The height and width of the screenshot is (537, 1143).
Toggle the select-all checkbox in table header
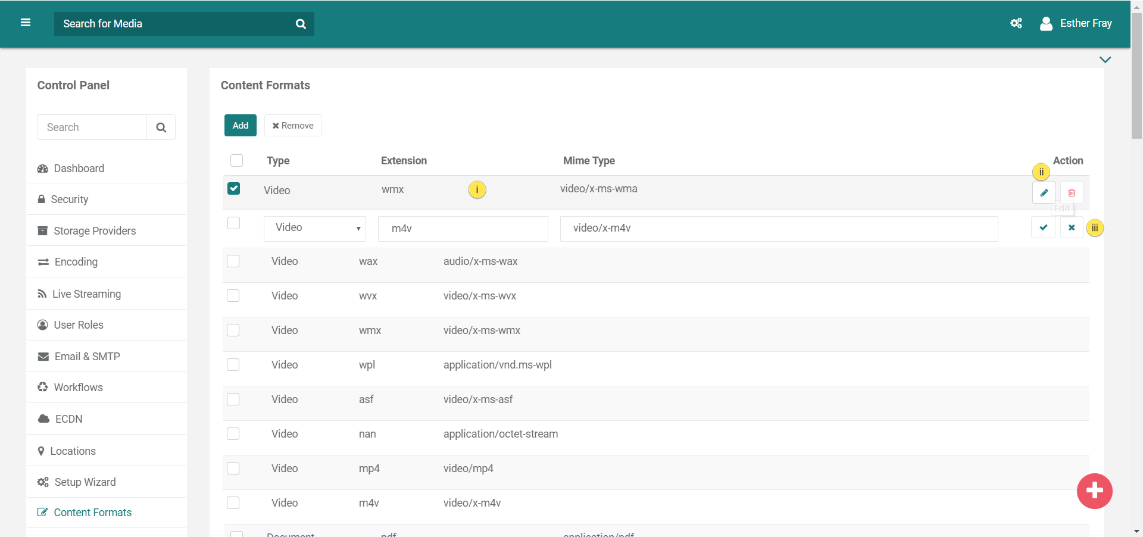(236, 160)
